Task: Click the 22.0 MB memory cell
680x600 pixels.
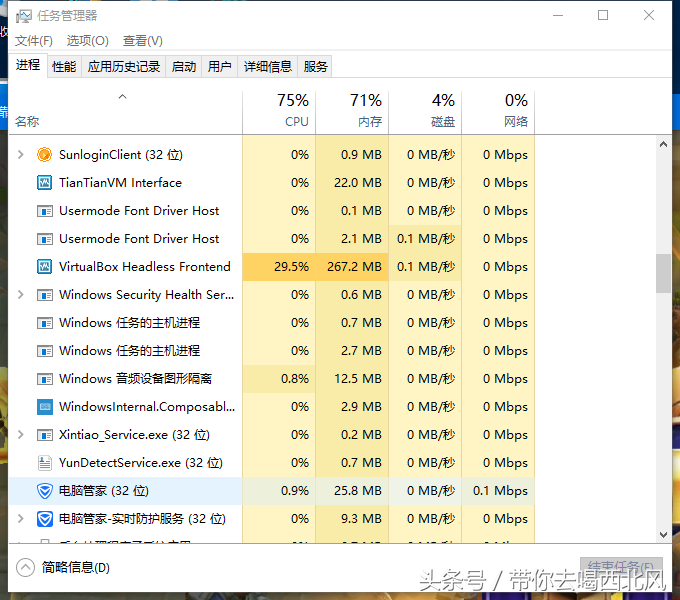Action: pos(352,183)
